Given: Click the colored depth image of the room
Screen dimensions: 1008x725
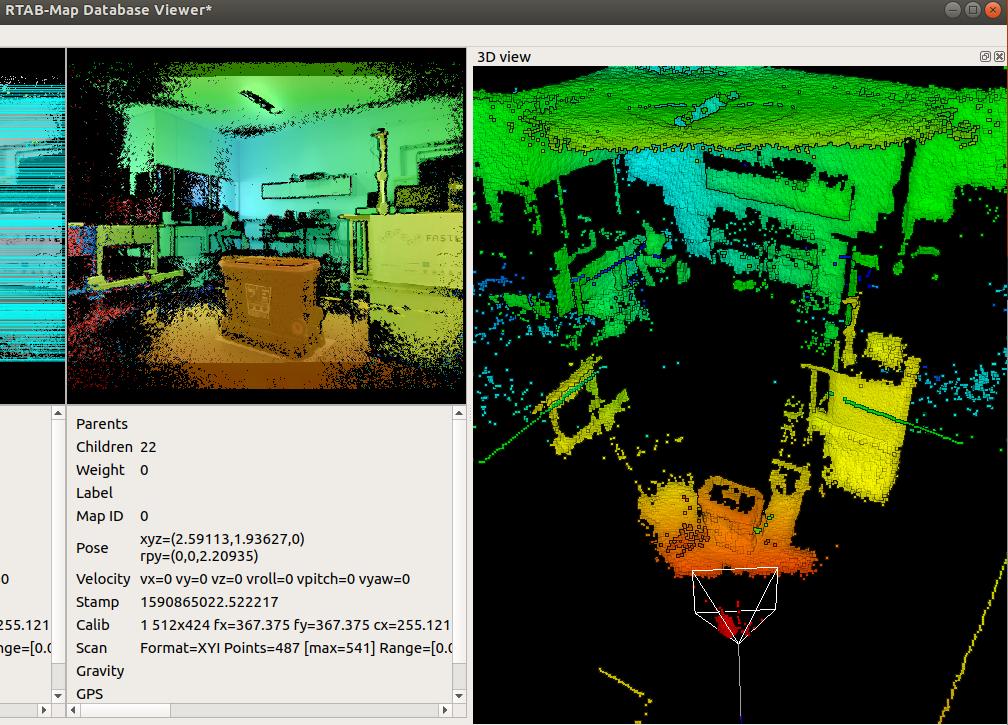Looking at the screenshot, I should click(x=266, y=225).
